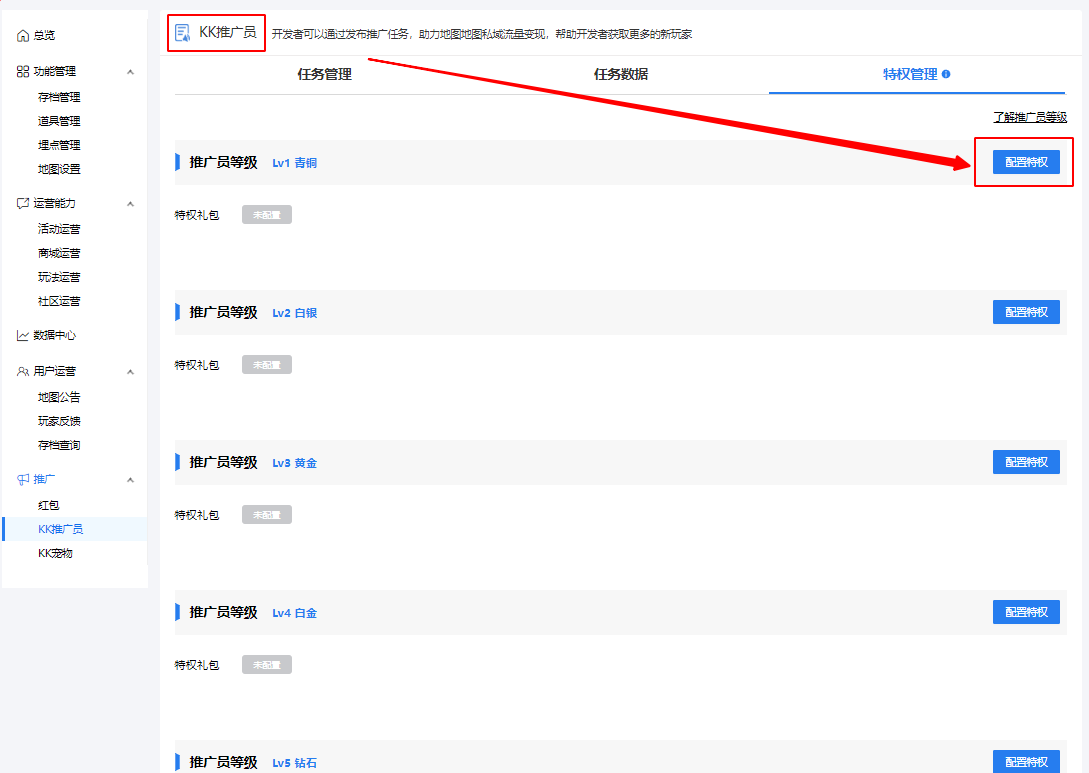Open 存档管理 in the sidebar
The image size is (1089, 773).
click(59, 97)
